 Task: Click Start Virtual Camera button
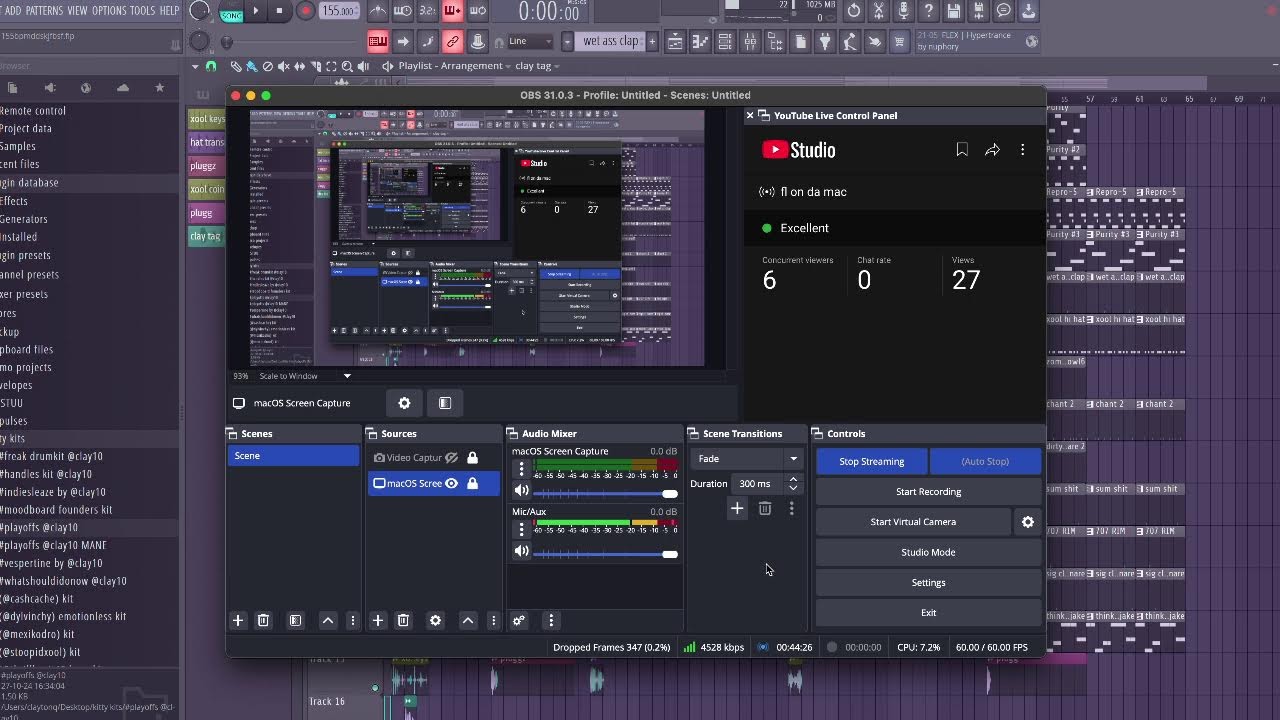[913, 522]
